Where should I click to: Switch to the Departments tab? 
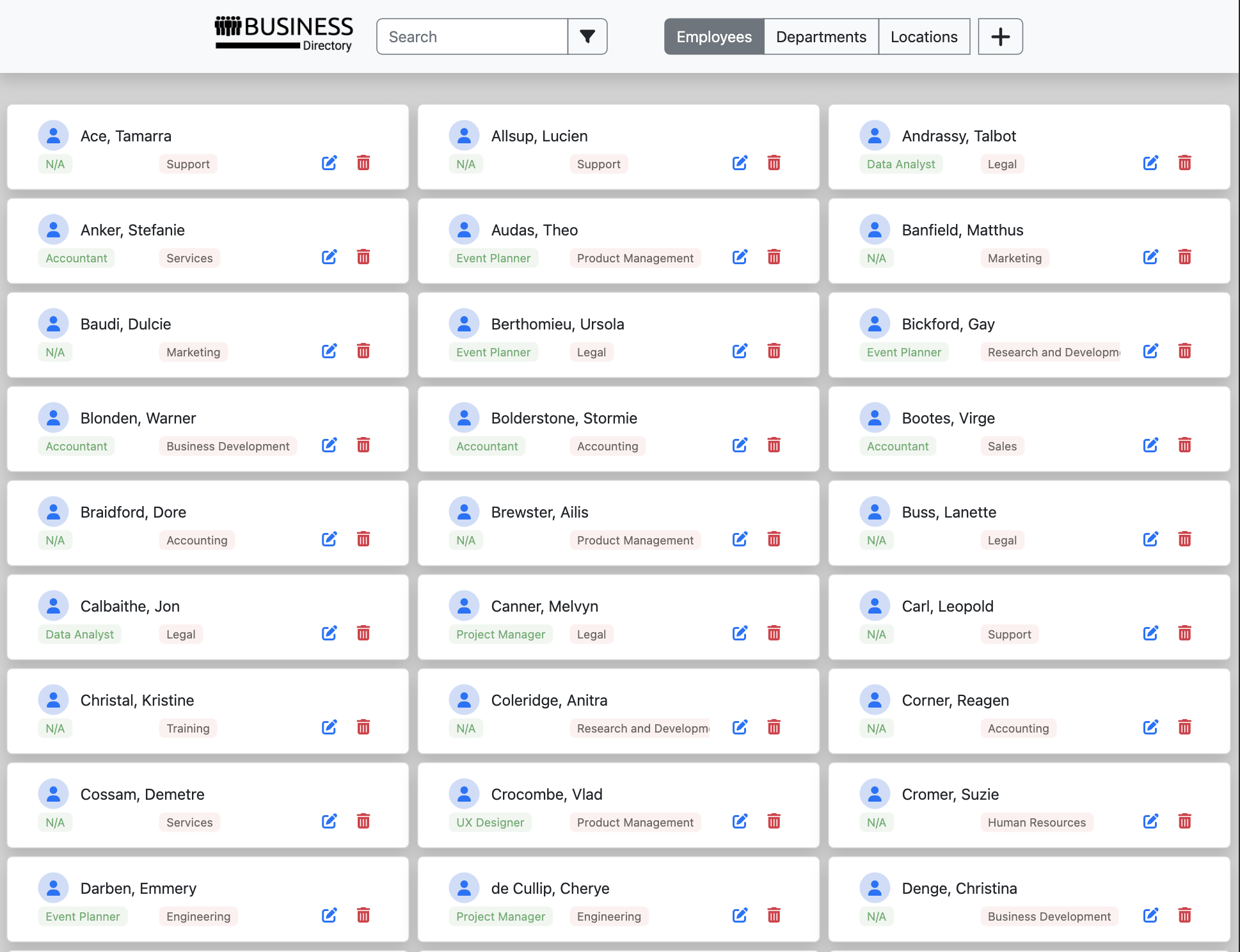pos(821,36)
